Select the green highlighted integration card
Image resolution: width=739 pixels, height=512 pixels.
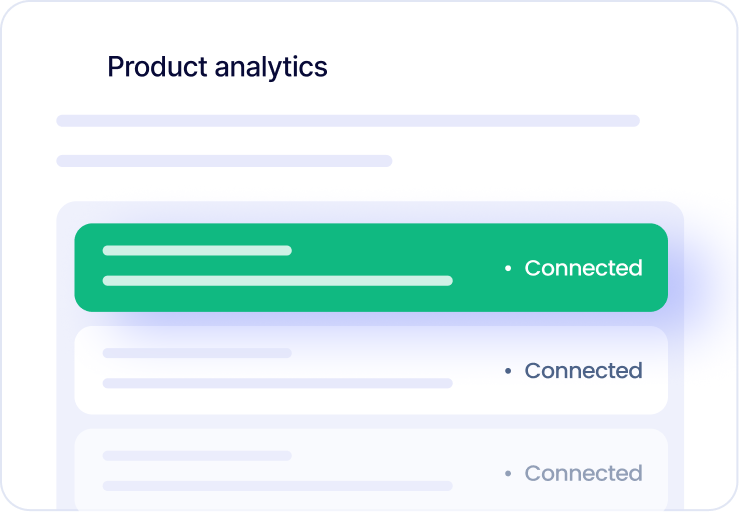pos(371,267)
